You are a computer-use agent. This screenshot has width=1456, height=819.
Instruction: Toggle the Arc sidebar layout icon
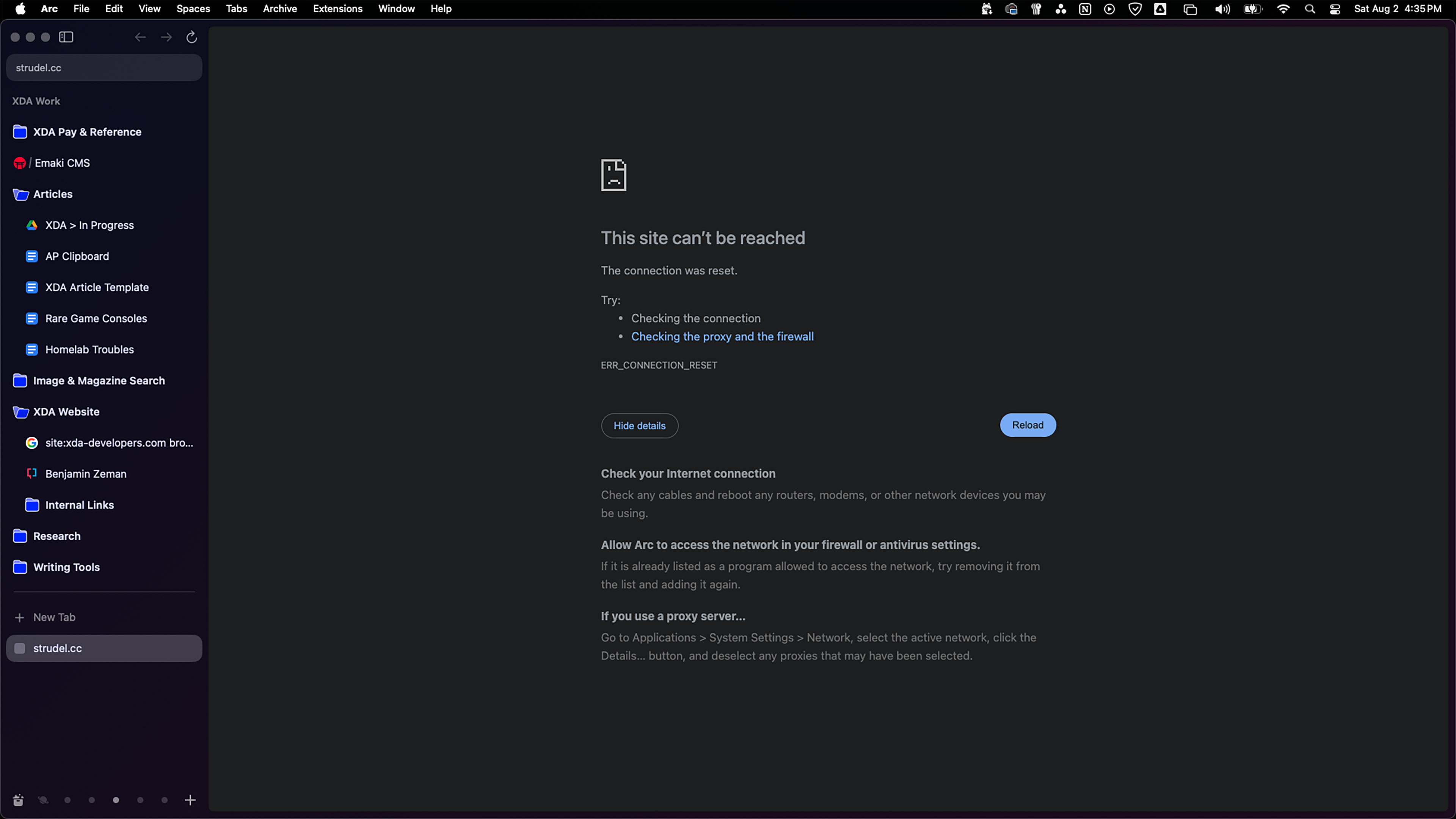[66, 37]
